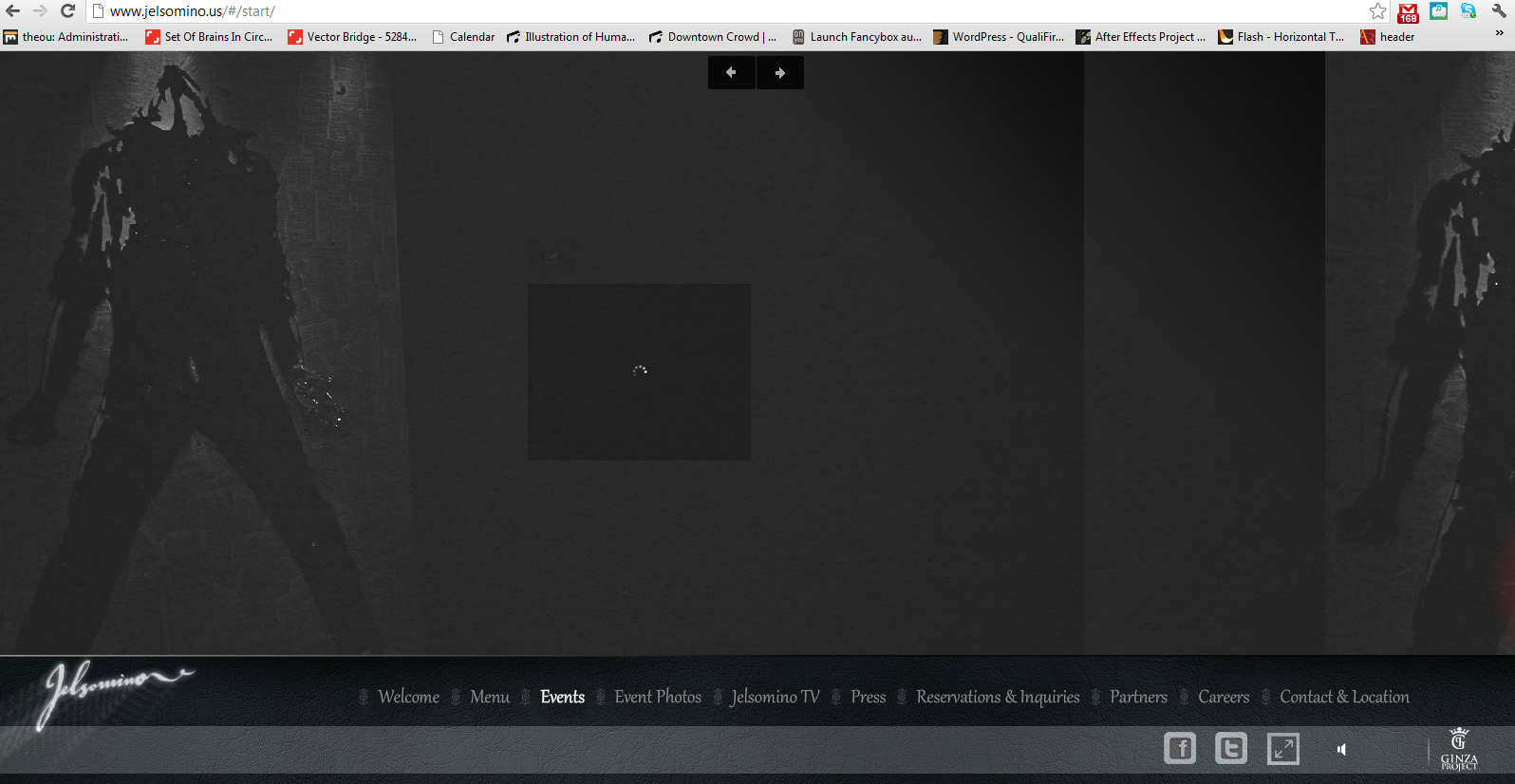The image size is (1515, 784).
Task: Open Jelsomino Twitter page icon
Action: tap(1231, 749)
